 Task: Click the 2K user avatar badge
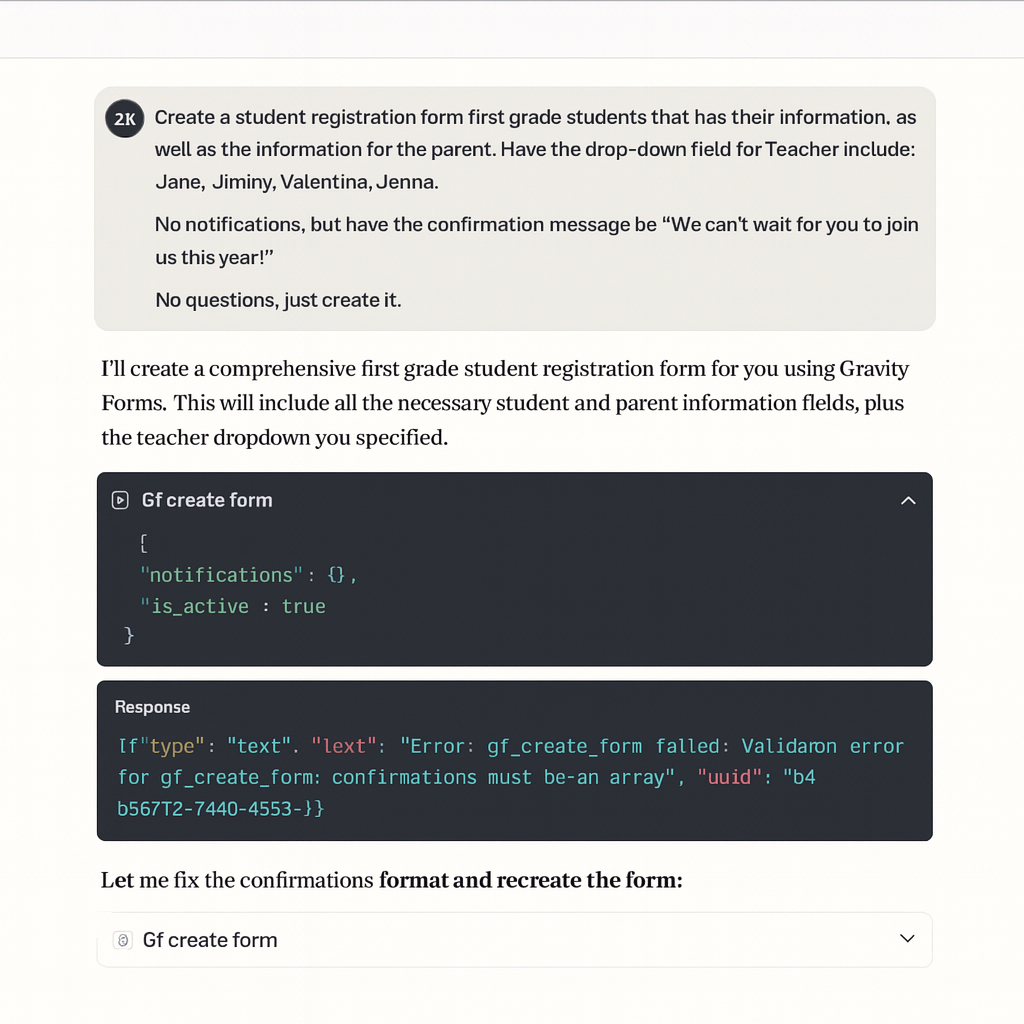125,118
